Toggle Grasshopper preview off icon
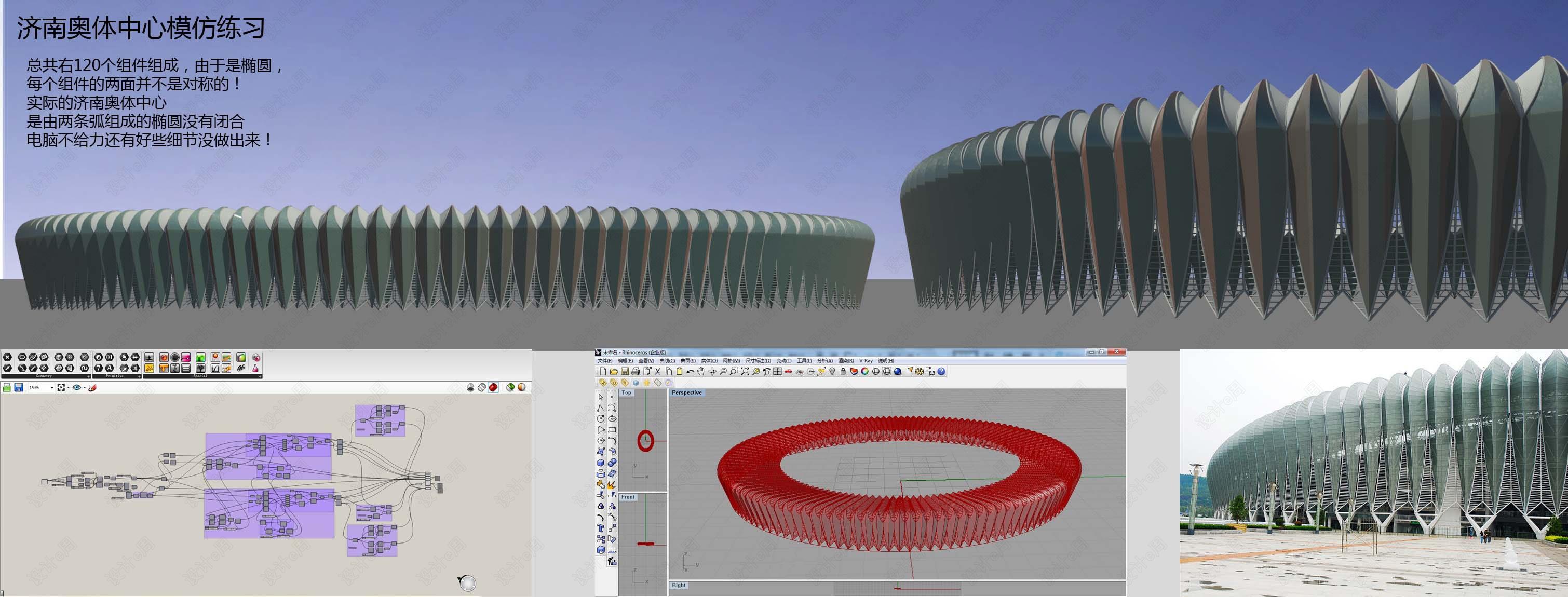 pyautogui.click(x=470, y=387)
